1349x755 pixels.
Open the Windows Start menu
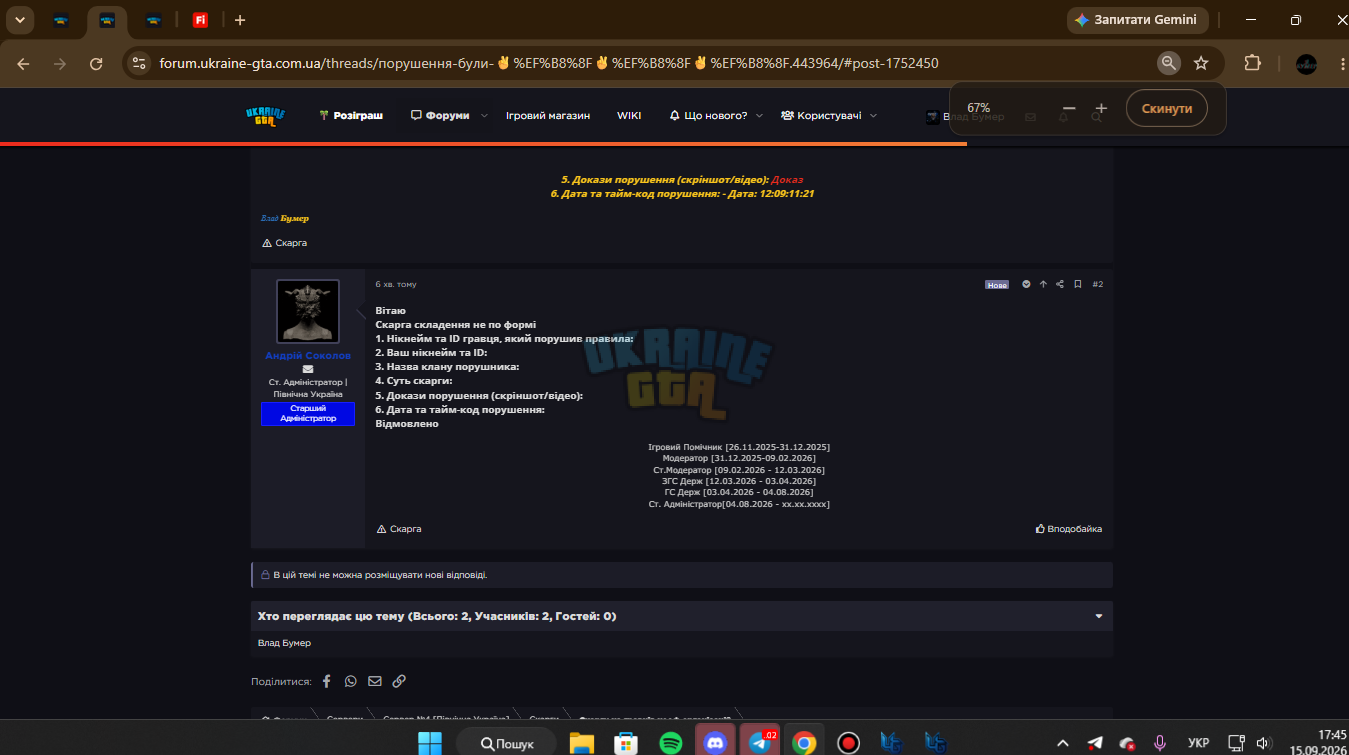429,743
